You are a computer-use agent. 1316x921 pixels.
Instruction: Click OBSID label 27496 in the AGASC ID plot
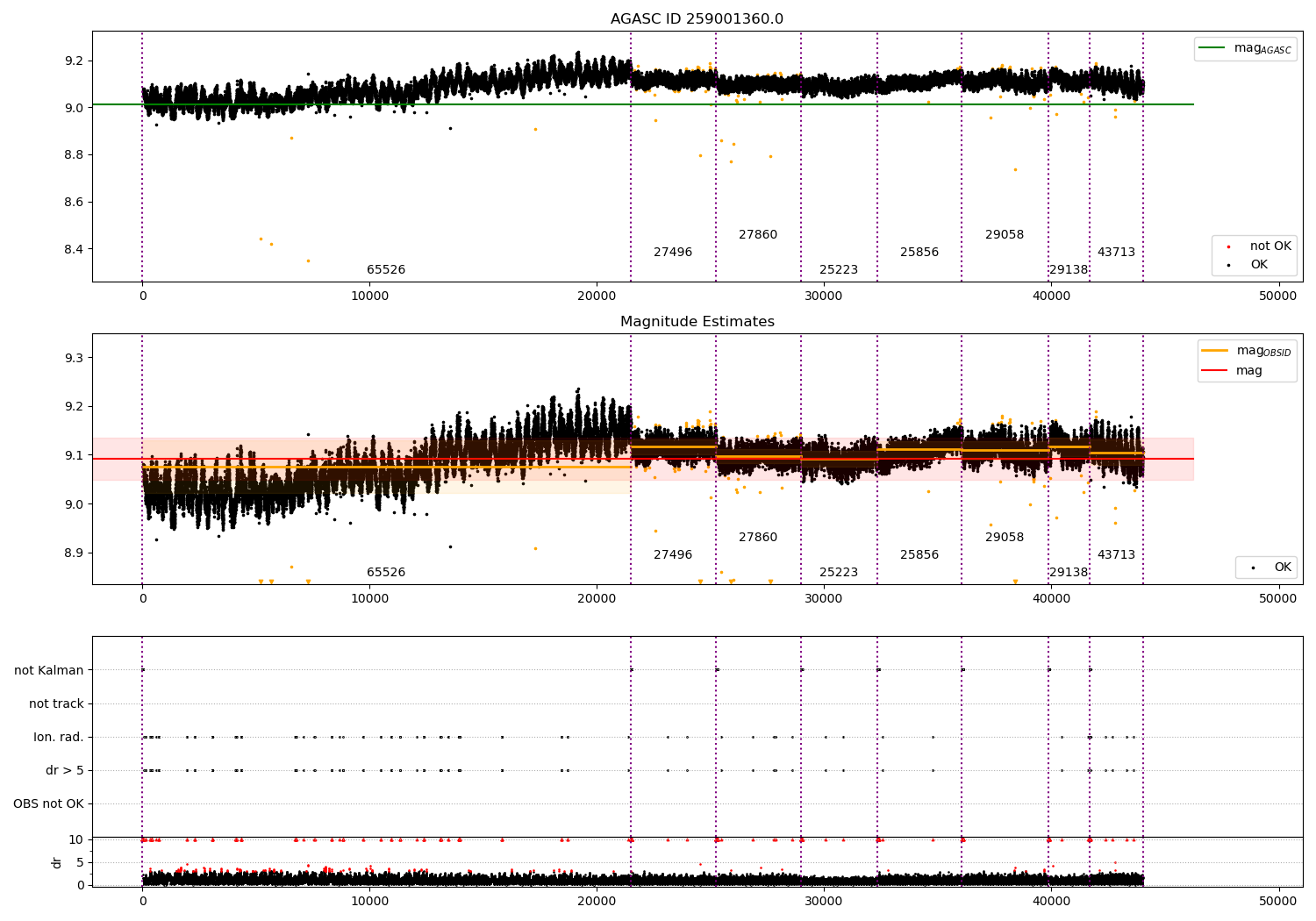click(673, 253)
